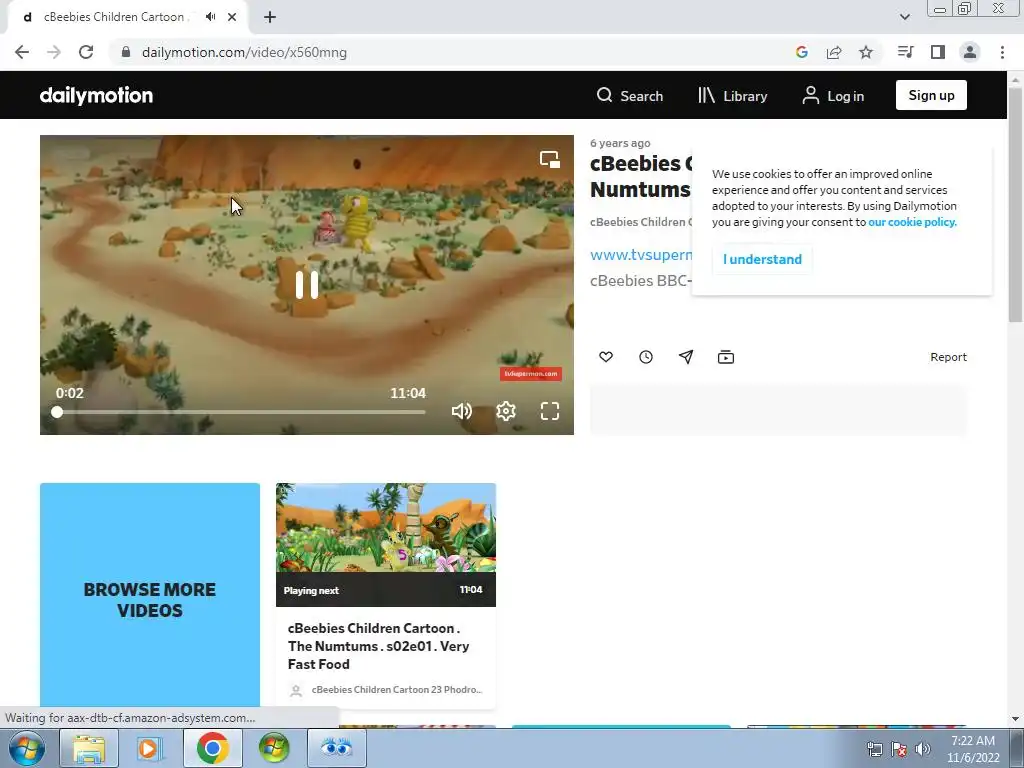The height and width of the screenshot is (768, 1024).
Task: Open Google icon in address bar
Action: [801, 52]
